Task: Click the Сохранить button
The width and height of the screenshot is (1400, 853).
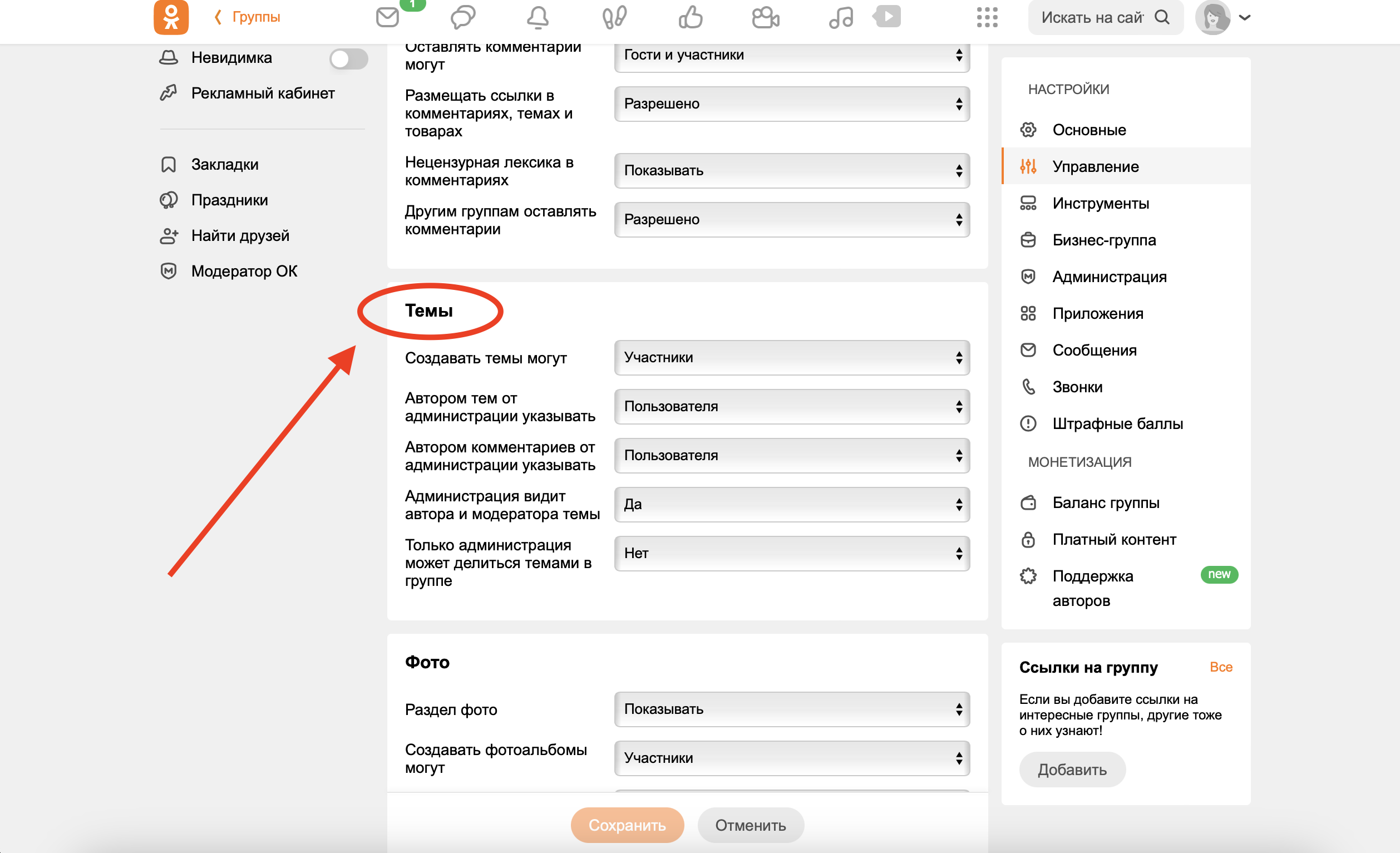Action: point(627,825)
